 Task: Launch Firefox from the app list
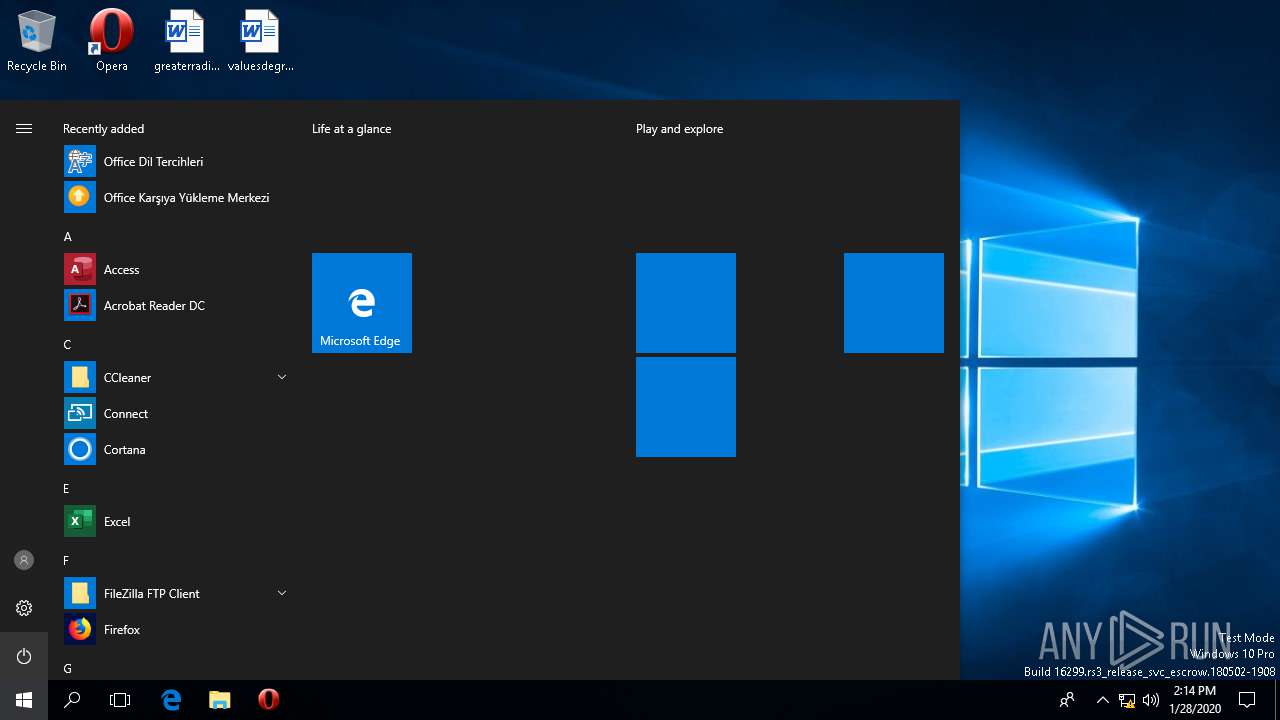(80, 630)
